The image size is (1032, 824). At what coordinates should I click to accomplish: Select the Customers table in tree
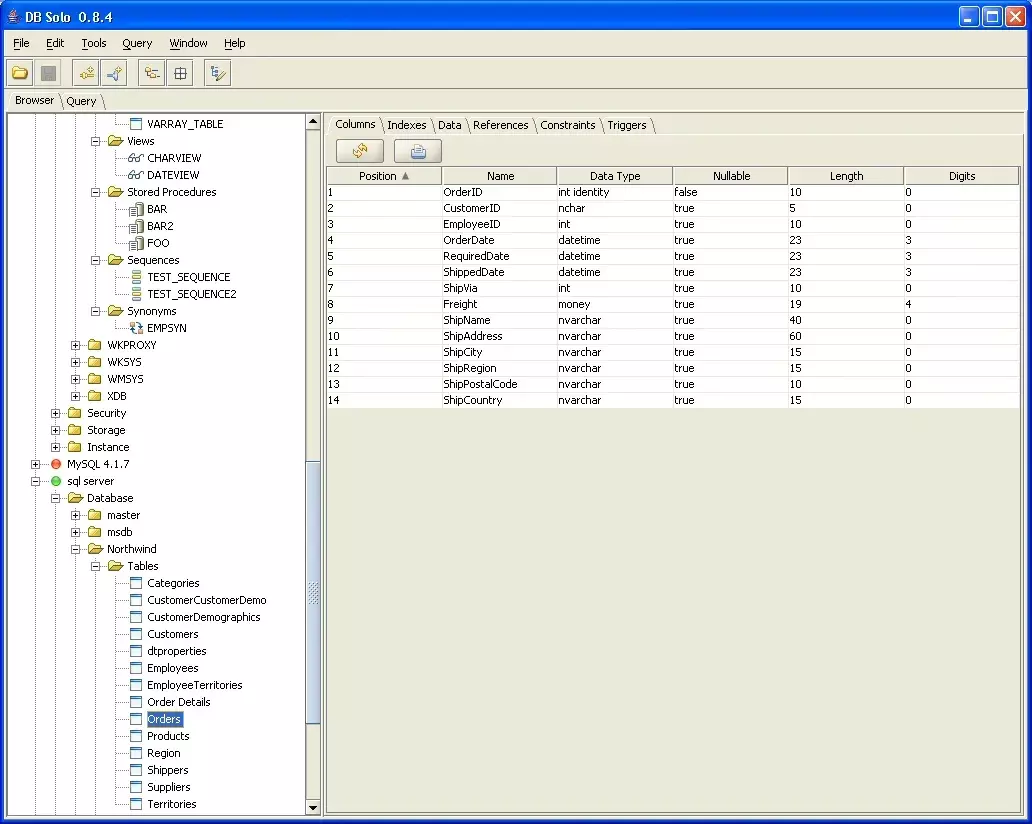pyautogui.click(x=173, y=634)
